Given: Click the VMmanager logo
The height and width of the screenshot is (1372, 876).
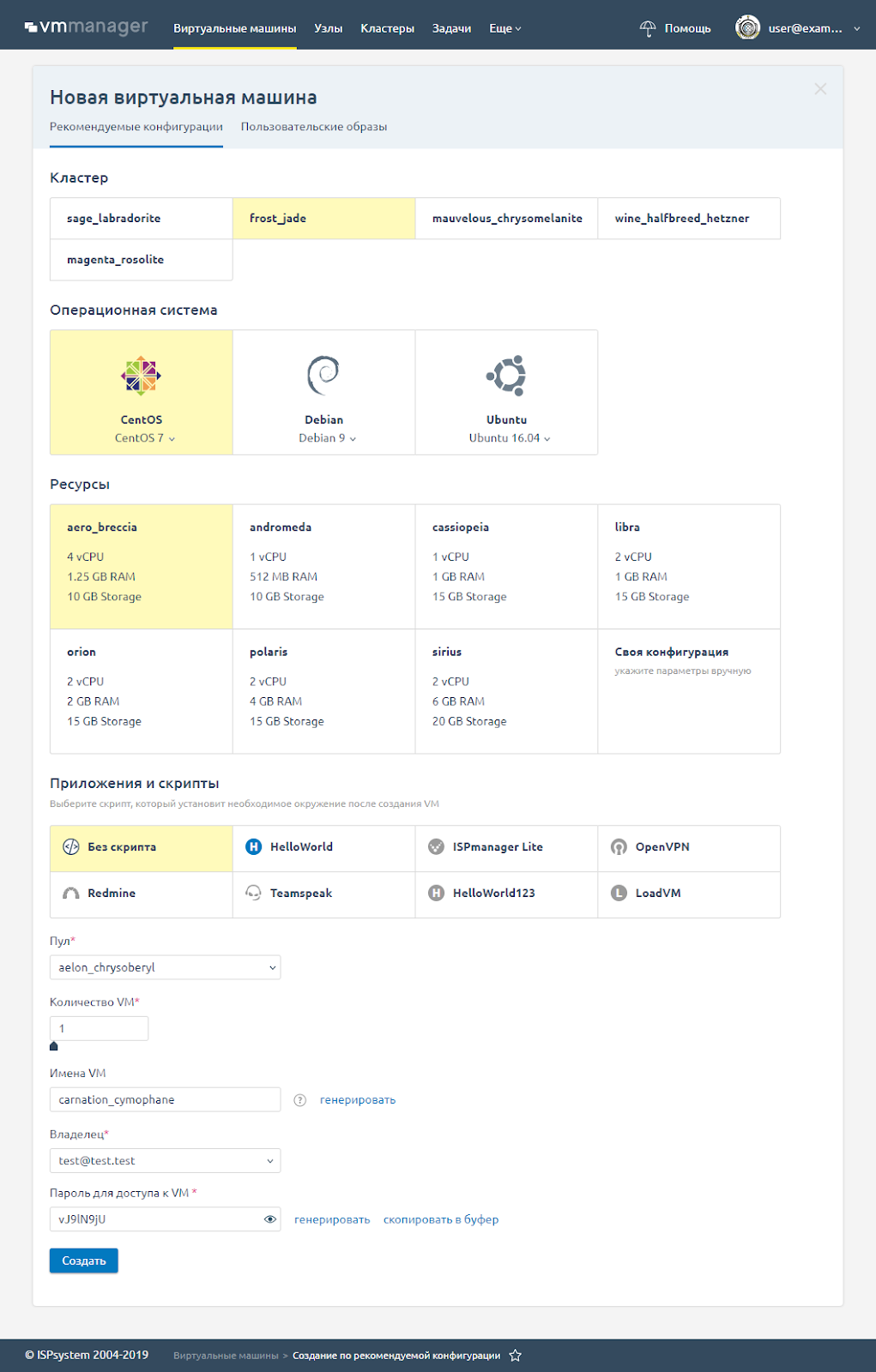Looking at the screenshot, I should click(x=87, y=27).
